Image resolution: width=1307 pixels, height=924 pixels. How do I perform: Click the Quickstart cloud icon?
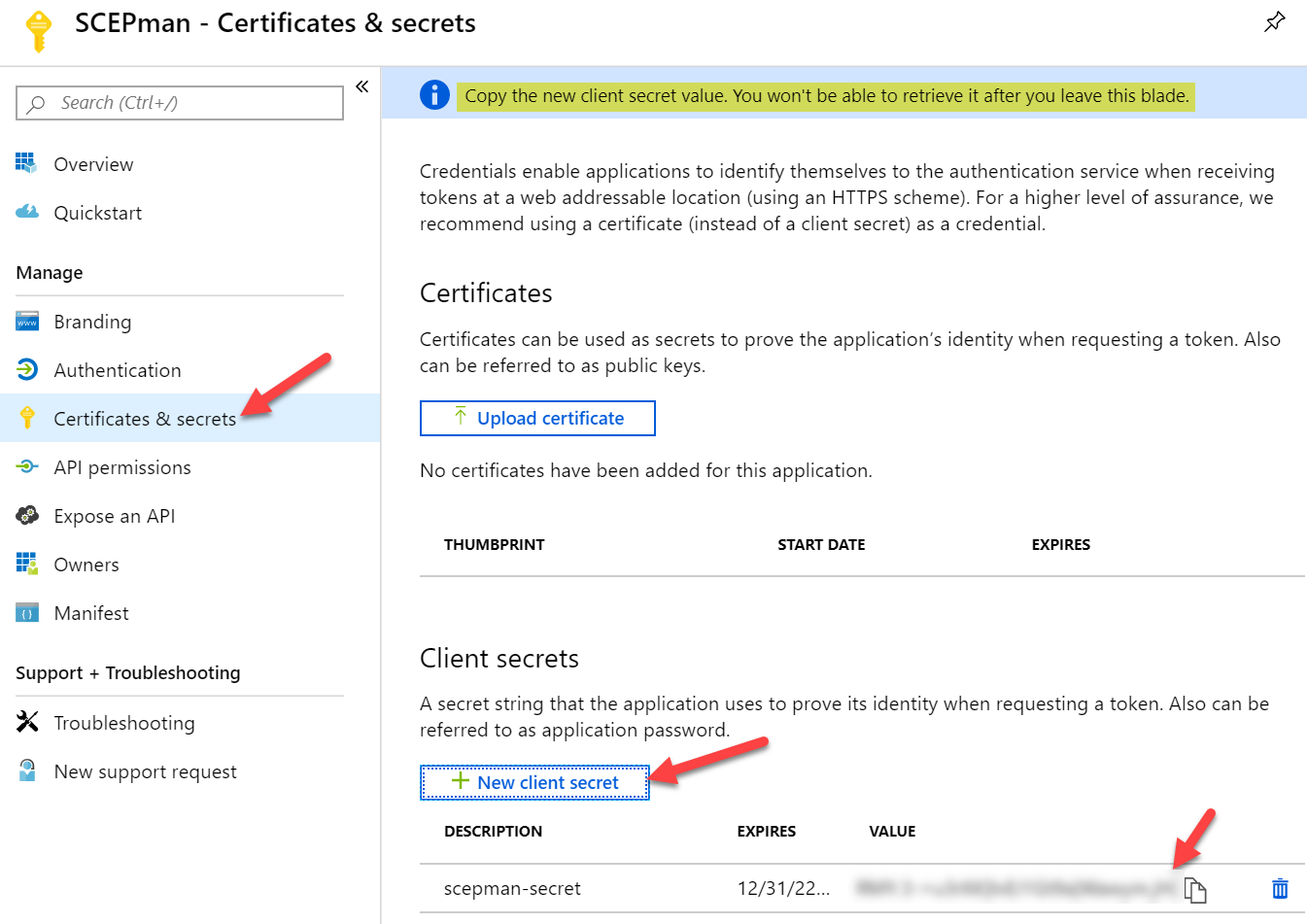pyautogui.click(x=27, y=212)
